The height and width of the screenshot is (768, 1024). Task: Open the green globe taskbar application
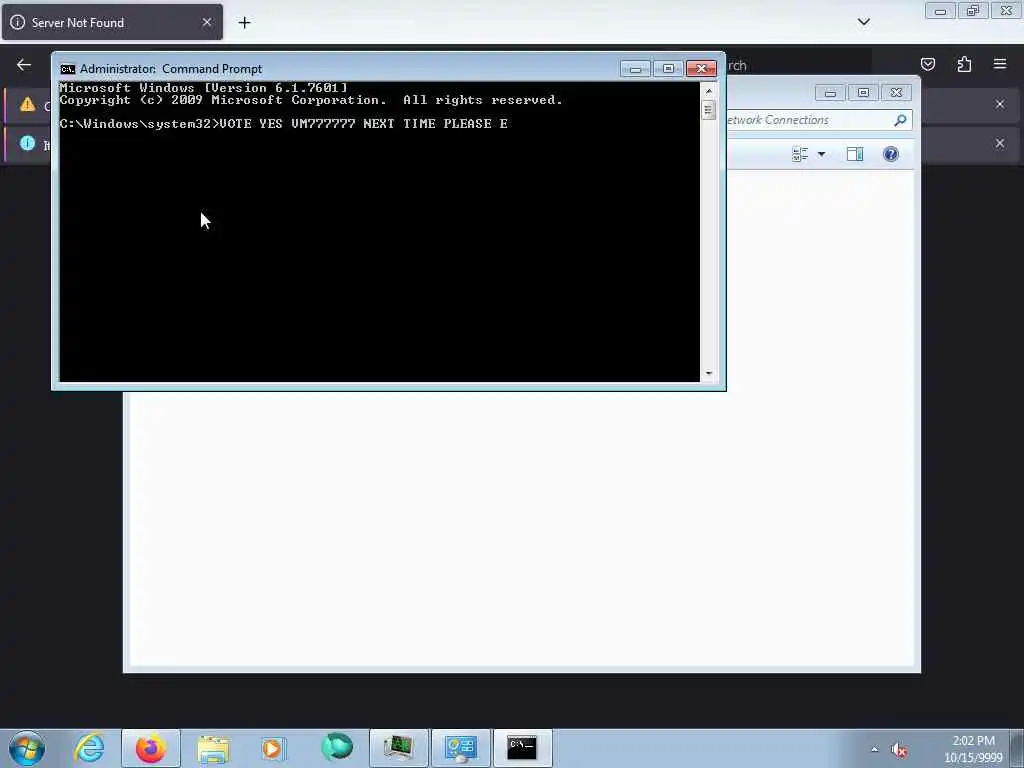click(x=336, y=748)
